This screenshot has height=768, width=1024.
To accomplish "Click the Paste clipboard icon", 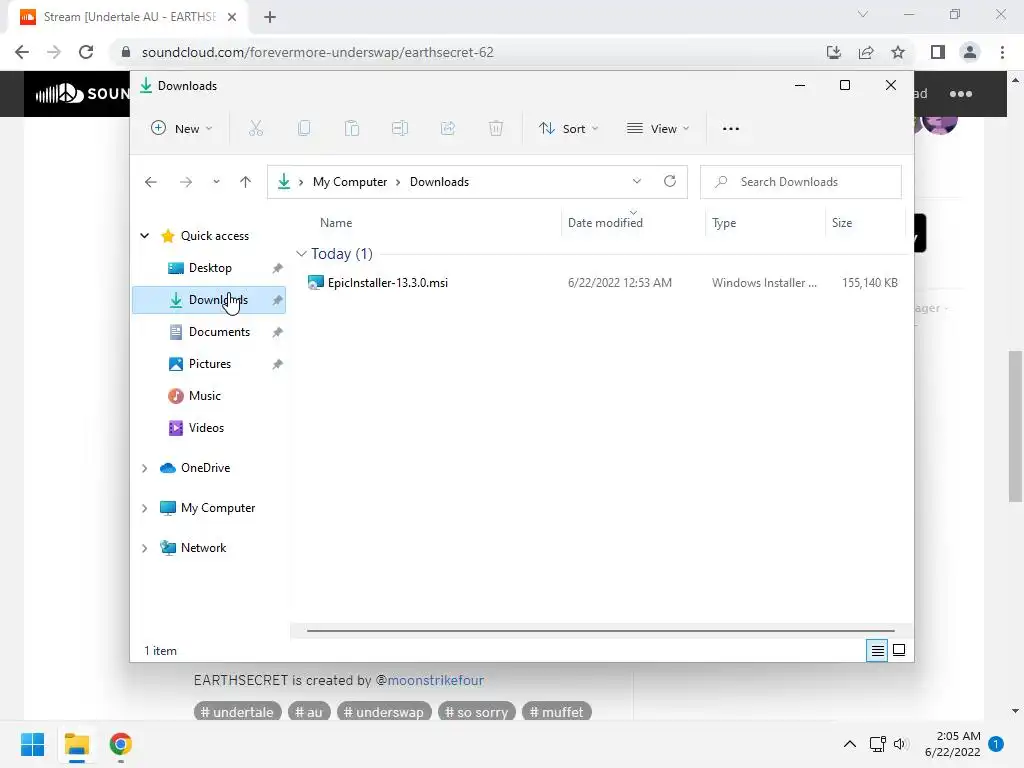I will coord(352,129).
